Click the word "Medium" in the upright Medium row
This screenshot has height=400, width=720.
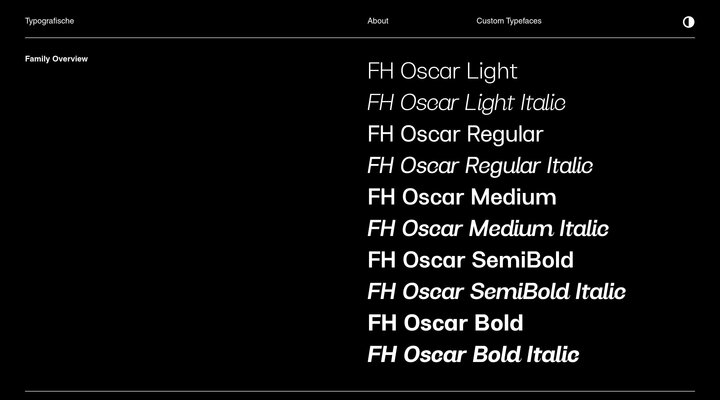click(x=513, y=197)
